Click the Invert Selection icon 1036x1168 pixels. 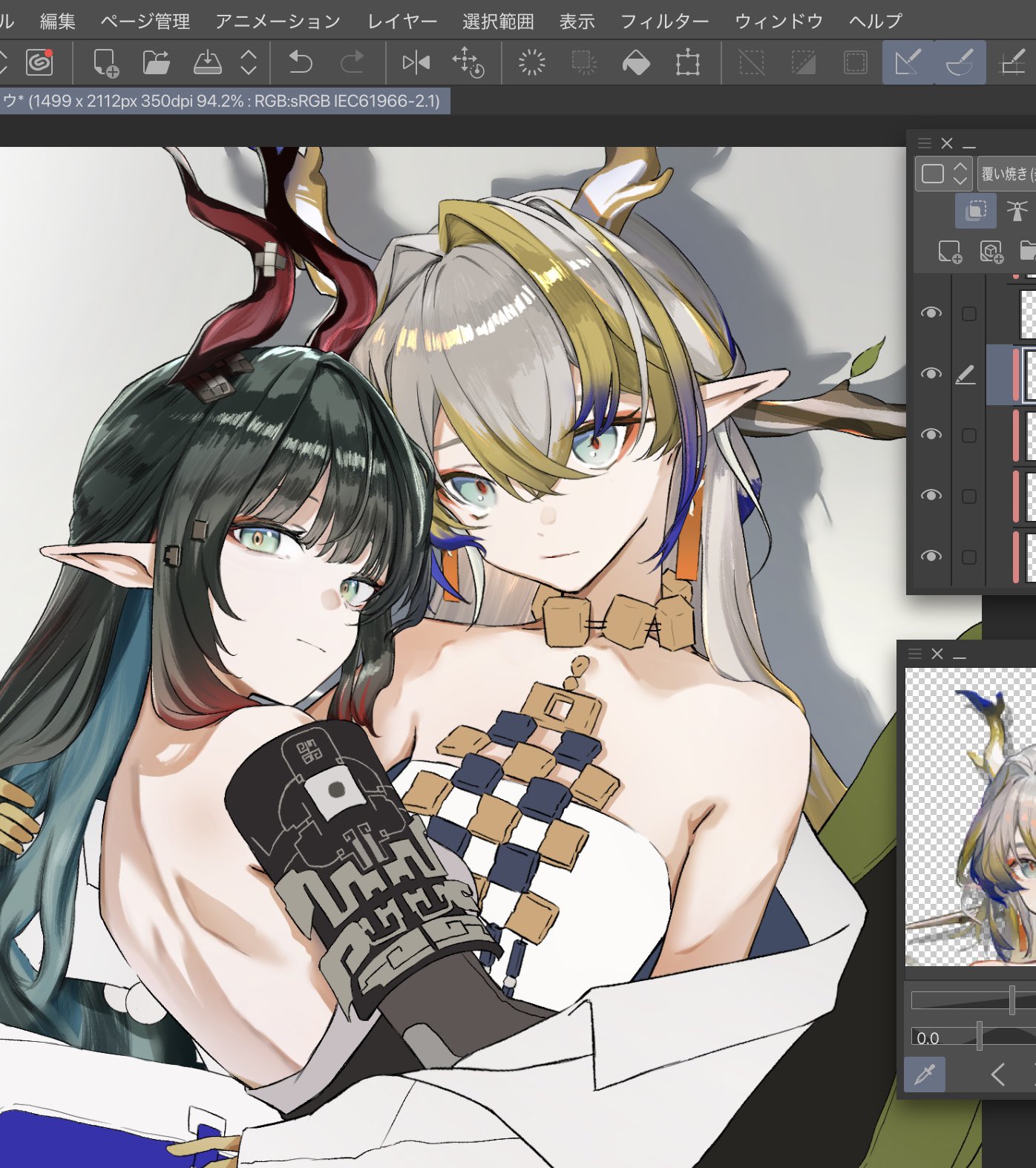click(804, 62)
